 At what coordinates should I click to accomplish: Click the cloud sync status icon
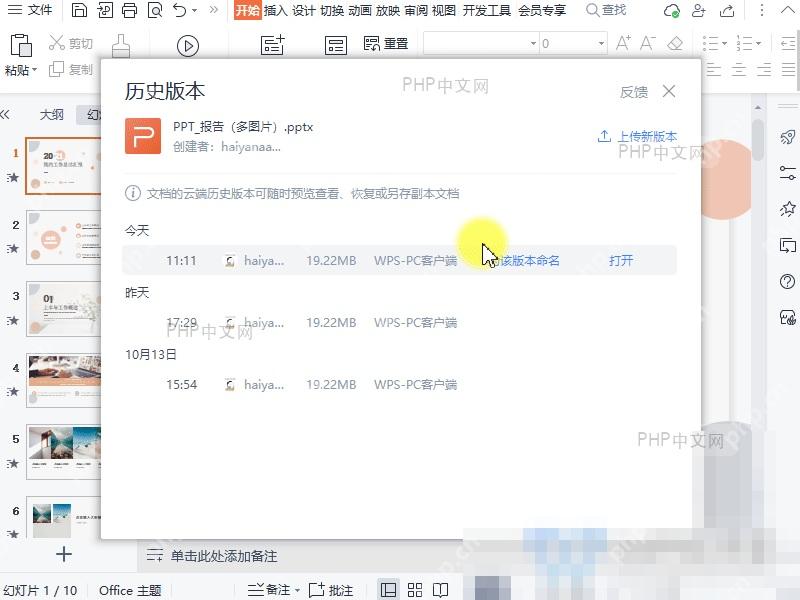click(671, 10)
